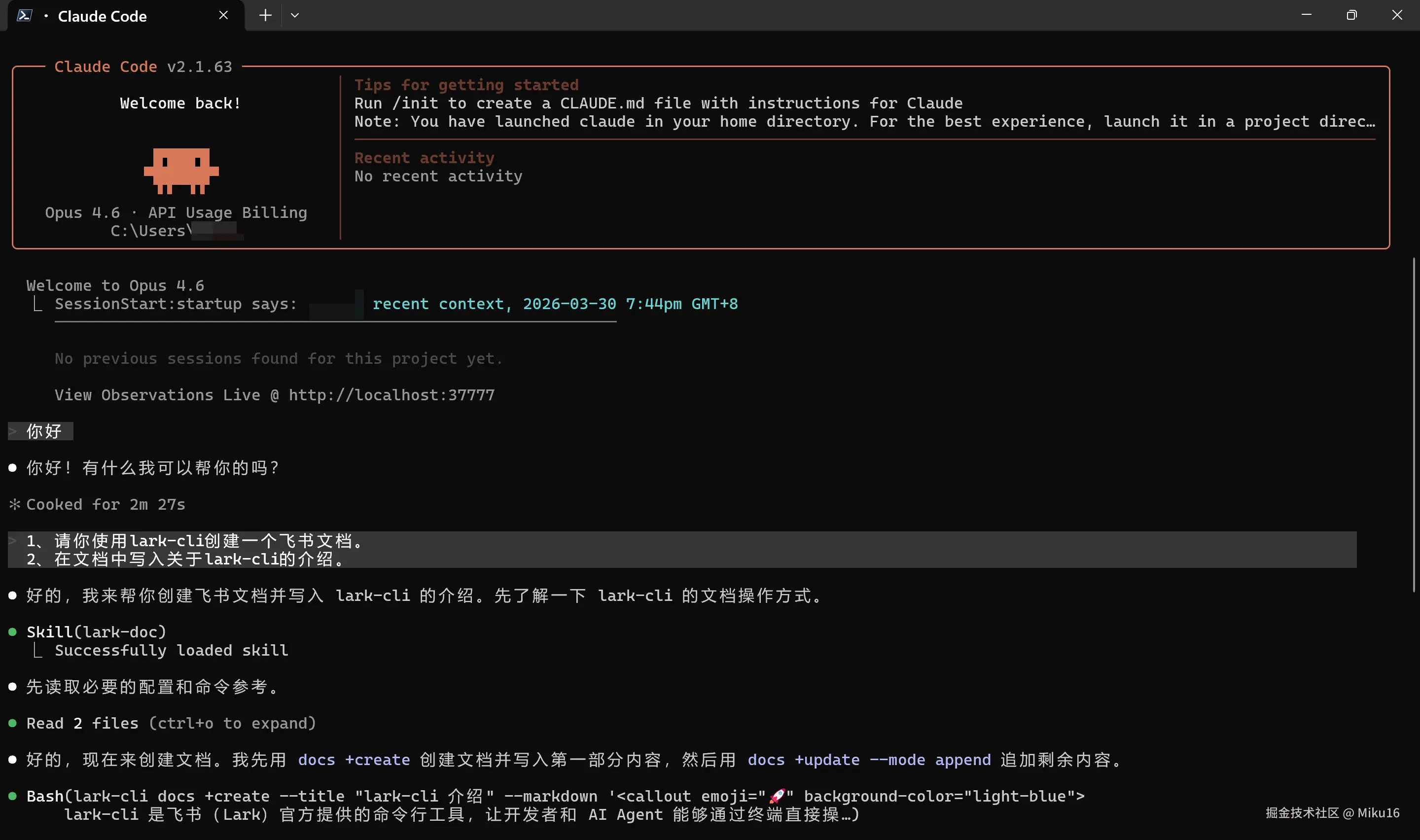
Task: Expand the new tab profile dropdown chevron
Action: 294,15
